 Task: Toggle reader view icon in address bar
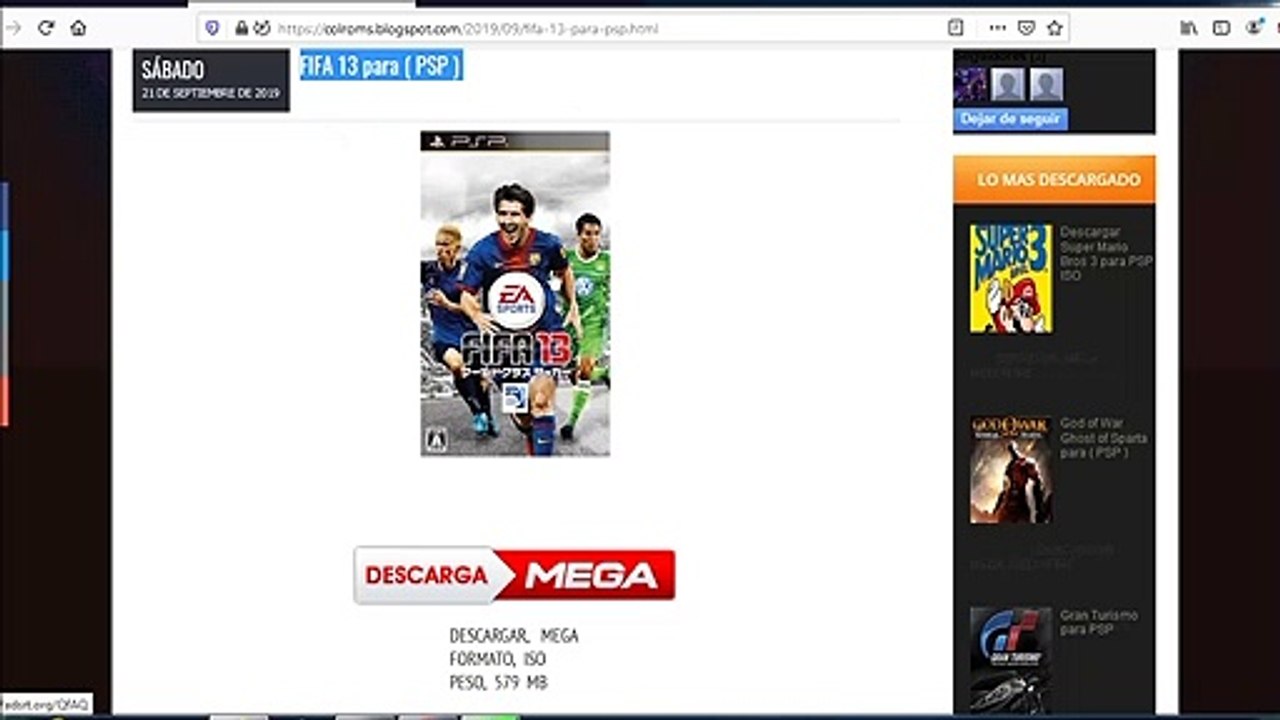pyautogui.click(x=955, y=28)
